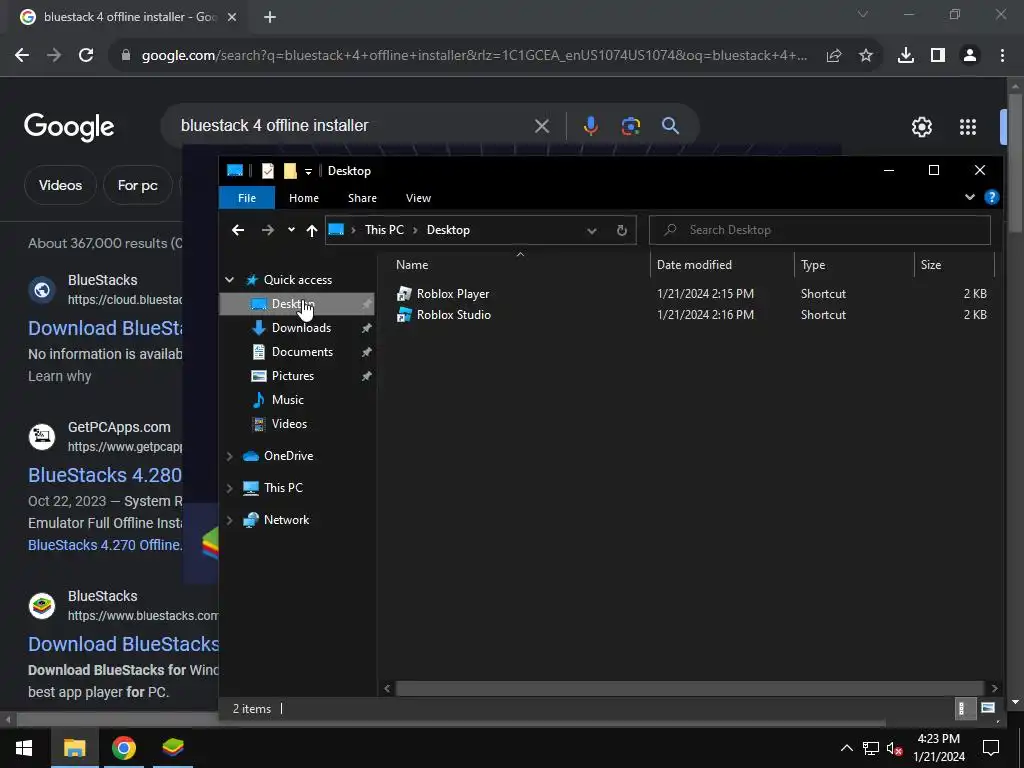Open BlueStacks from the taskbar
1024x768 pixels.
click(172, 748)
